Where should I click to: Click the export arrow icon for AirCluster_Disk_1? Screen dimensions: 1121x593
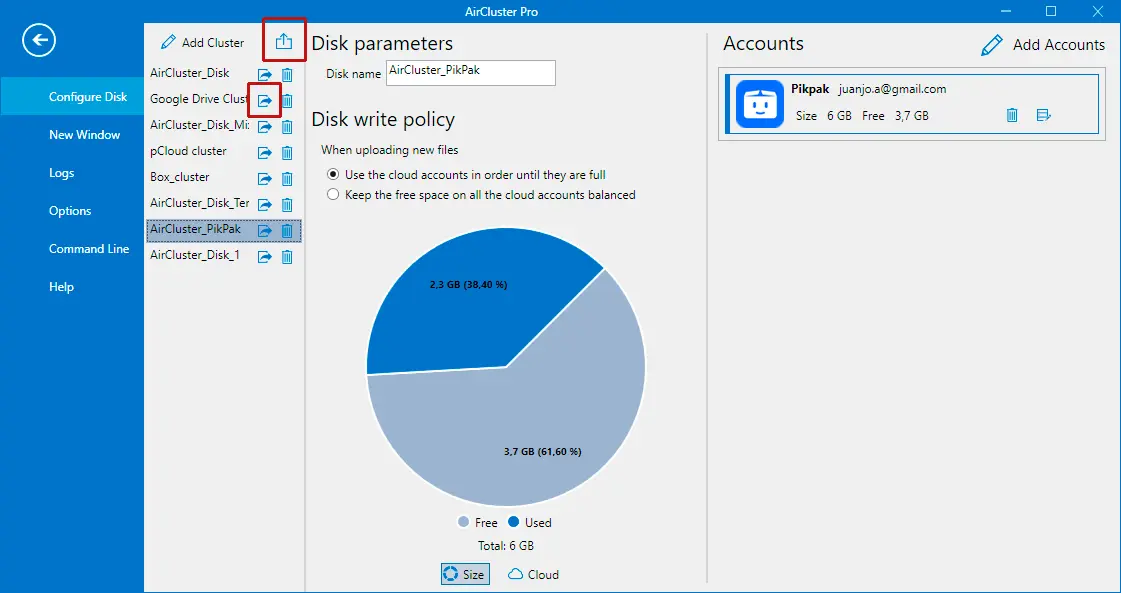click(x=265, y=257)
